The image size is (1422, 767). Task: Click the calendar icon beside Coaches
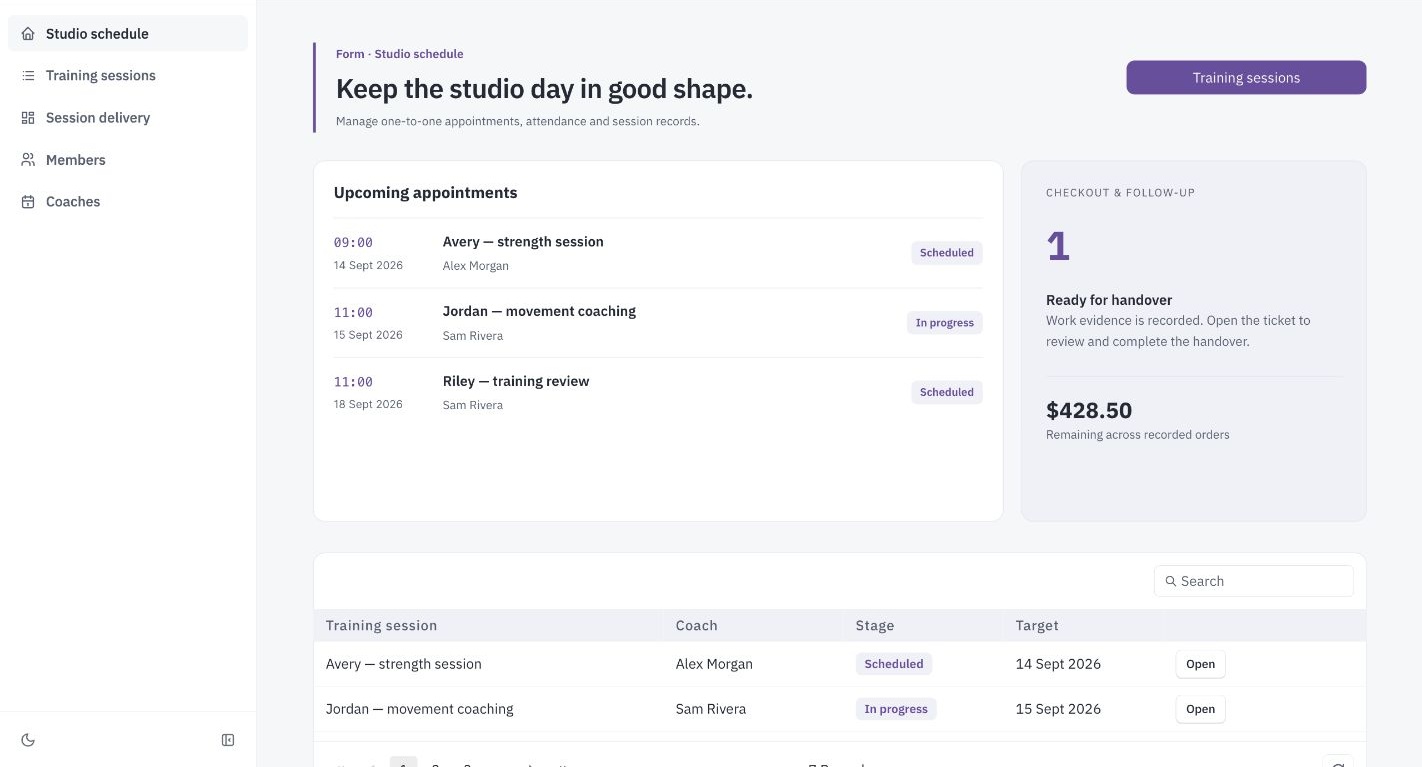(x=28, y=202)
